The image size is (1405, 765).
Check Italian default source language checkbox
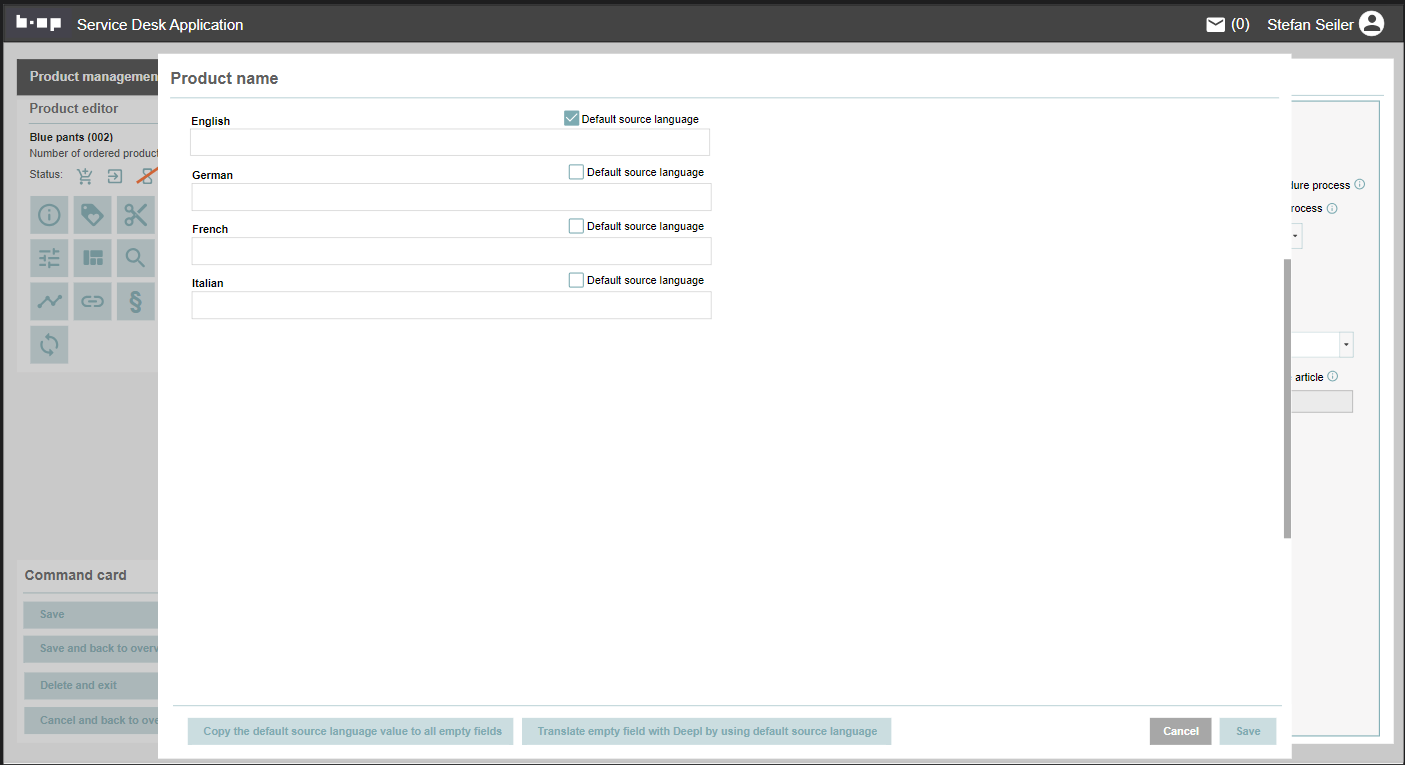576,280
